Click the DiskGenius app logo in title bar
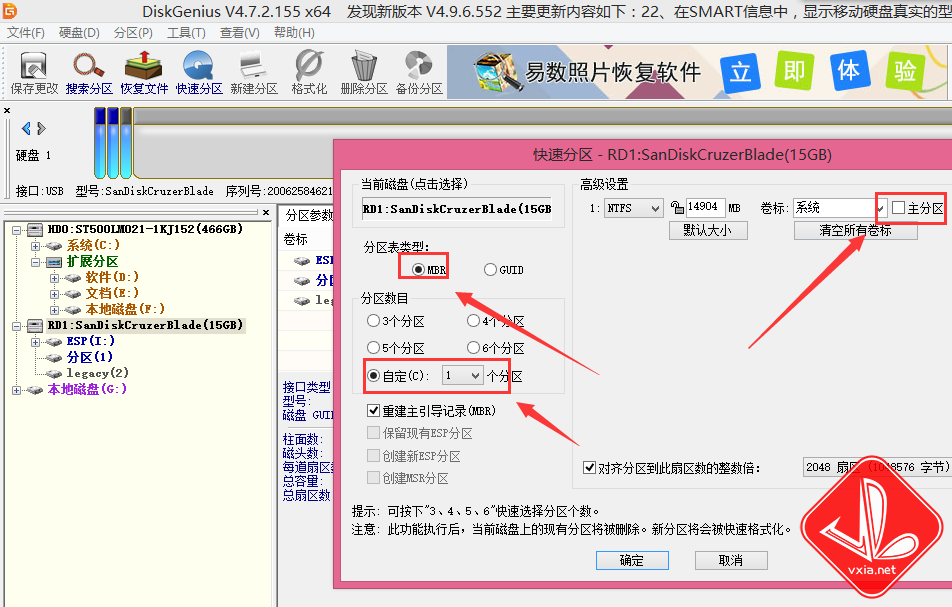The width and height of the screenshot is (952, 607). (10, 10)
